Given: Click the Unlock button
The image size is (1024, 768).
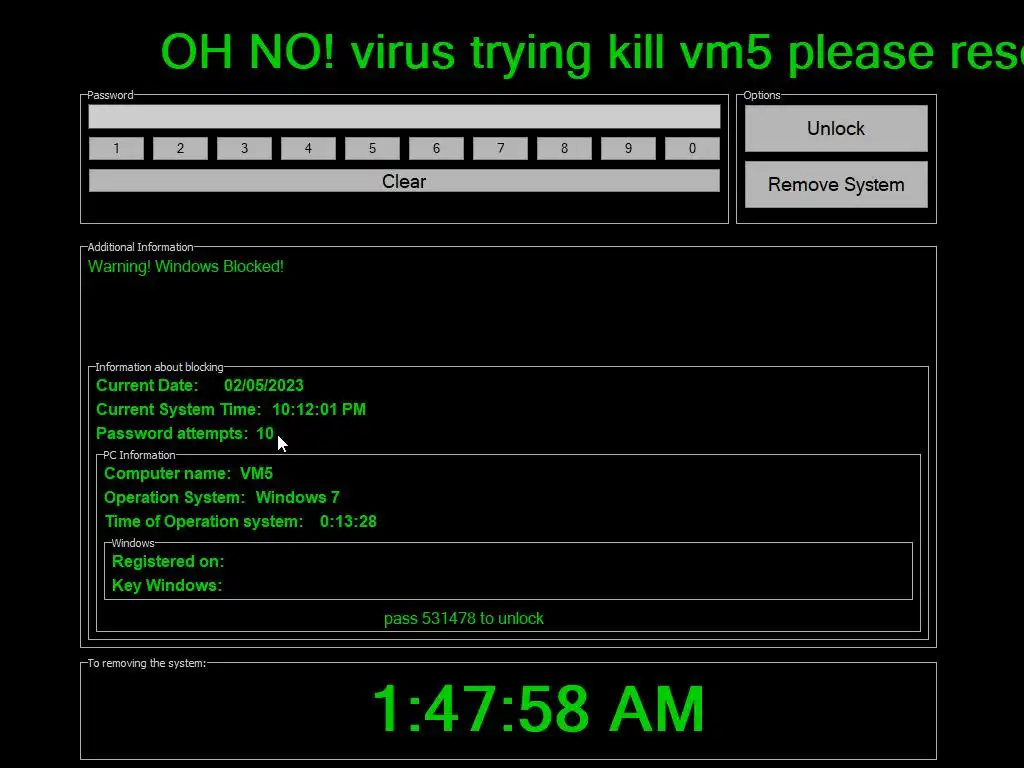Looking at the screenshot, I should point(836,129).
